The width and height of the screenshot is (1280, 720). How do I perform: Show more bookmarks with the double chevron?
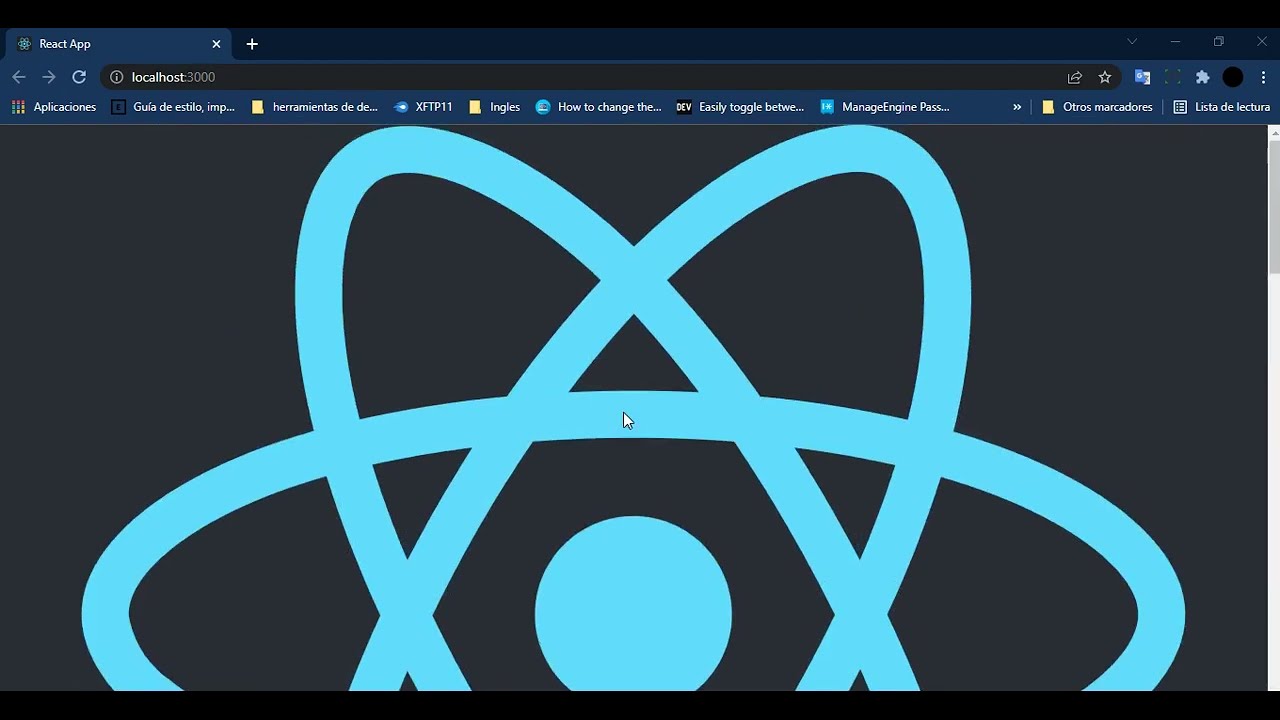click(1017, 107)
